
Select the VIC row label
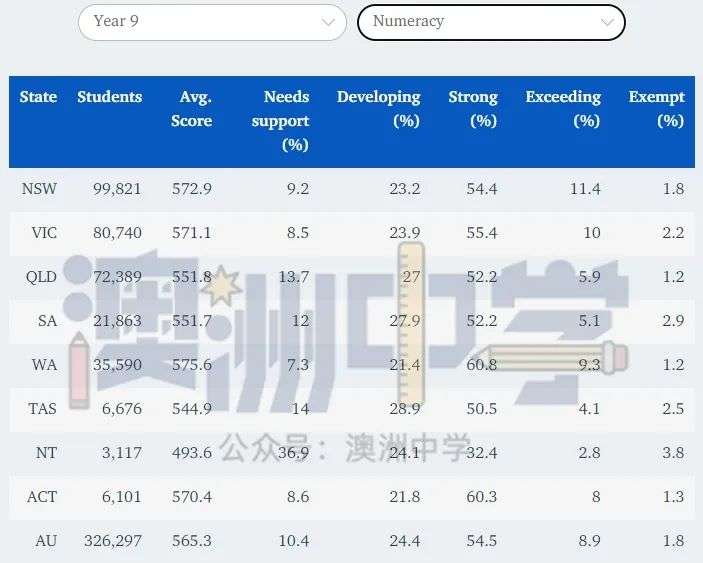click(44, 233)
